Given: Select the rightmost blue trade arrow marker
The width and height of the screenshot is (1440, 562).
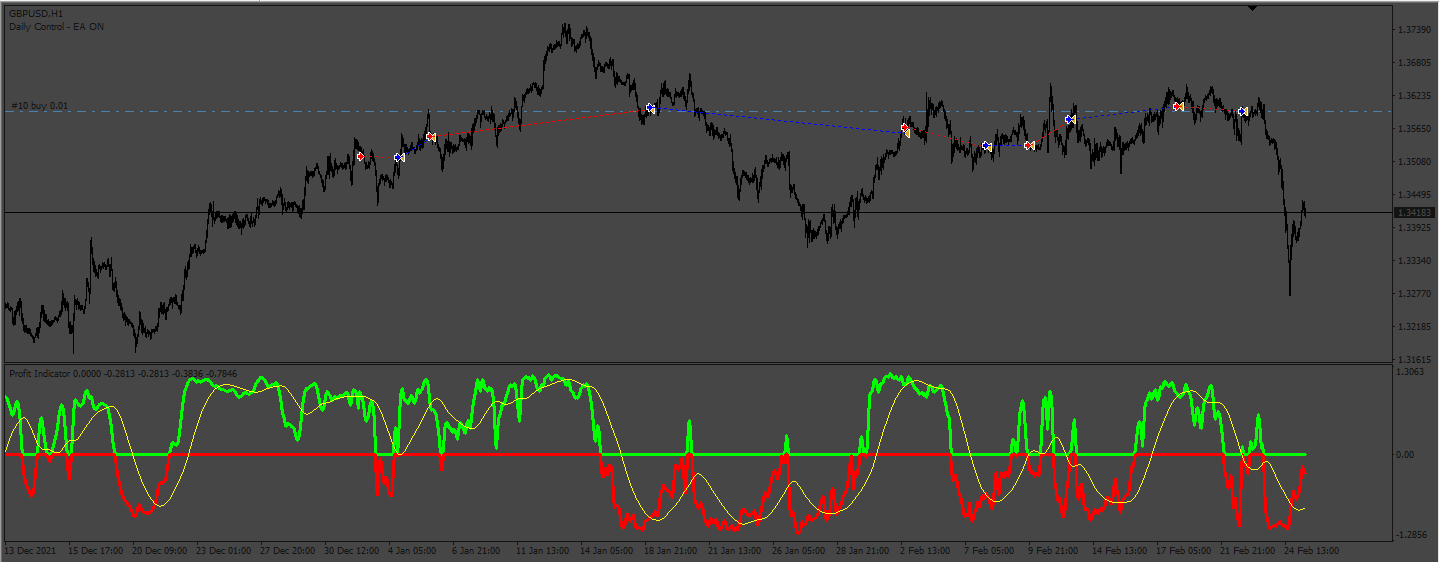Looking at the screenshot, I should [1243, 111].
